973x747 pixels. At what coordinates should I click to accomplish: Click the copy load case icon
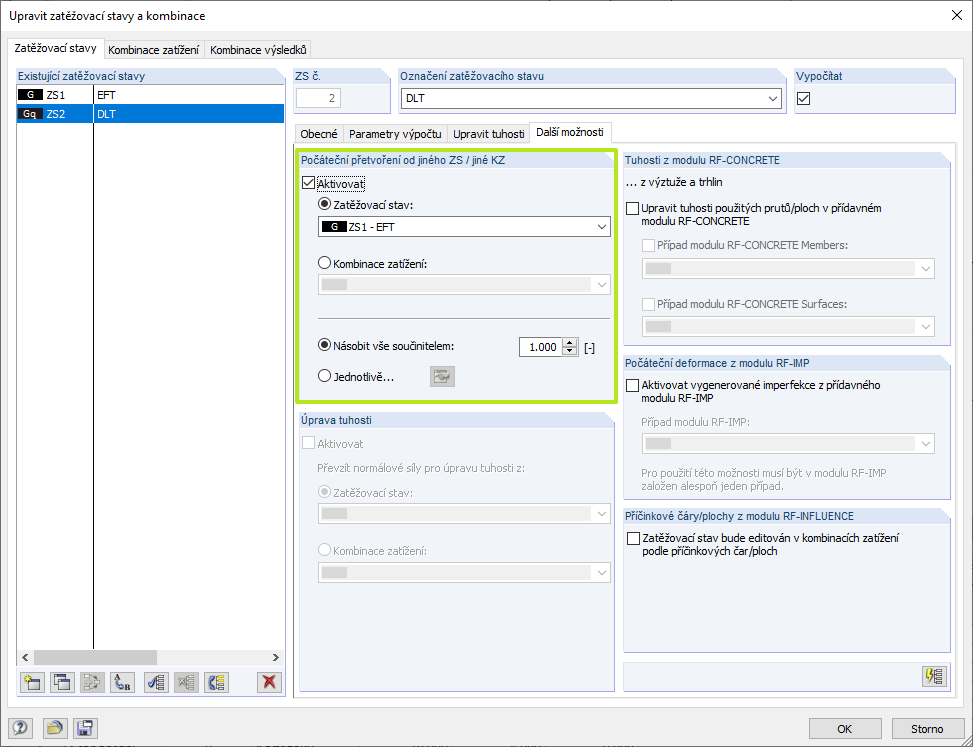click(62, 682)
